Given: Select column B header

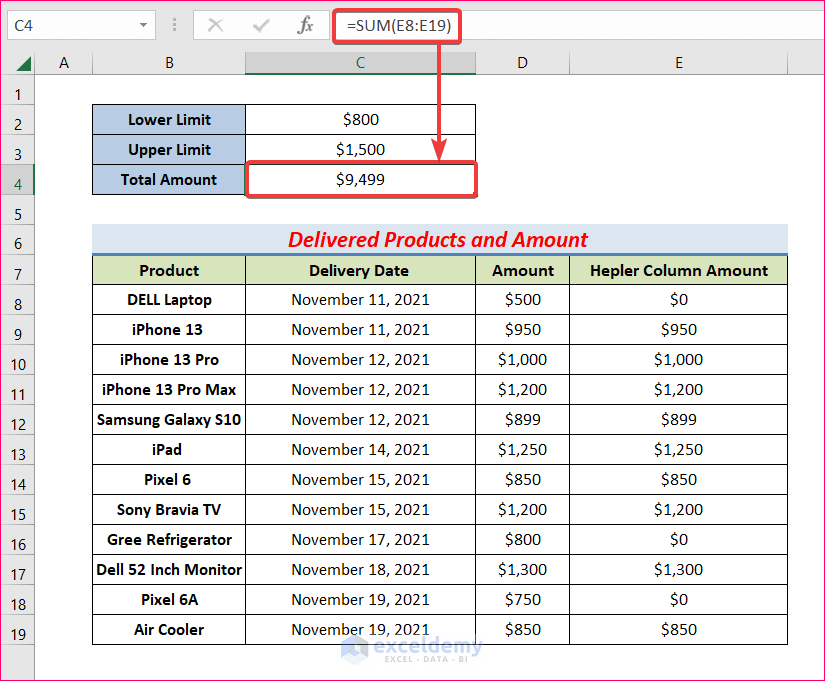Looking at the screenshot, I should coord(169,63).
